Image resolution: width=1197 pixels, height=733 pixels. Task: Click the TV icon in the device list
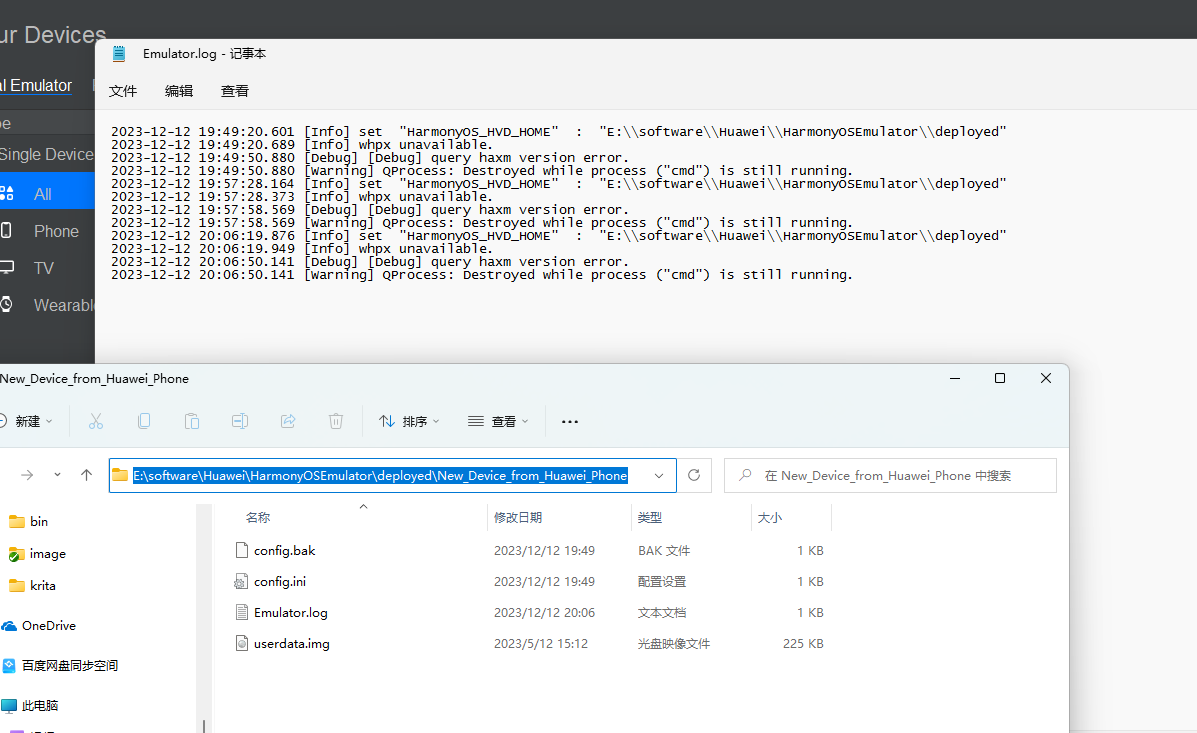pyautogui.click(x=7, y=267)
